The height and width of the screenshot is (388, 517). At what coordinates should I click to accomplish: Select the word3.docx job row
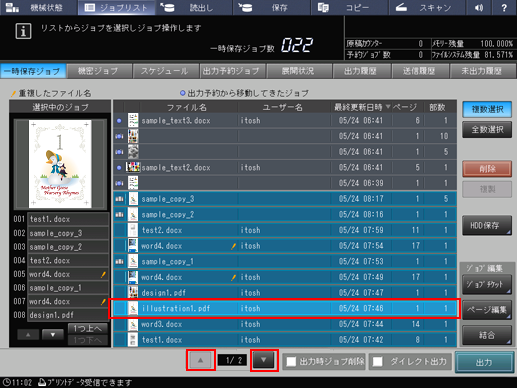click(285, 324)
